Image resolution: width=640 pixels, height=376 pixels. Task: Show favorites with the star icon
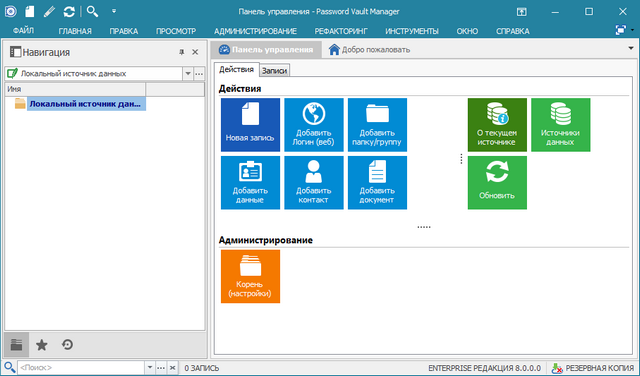click(42, 345)
